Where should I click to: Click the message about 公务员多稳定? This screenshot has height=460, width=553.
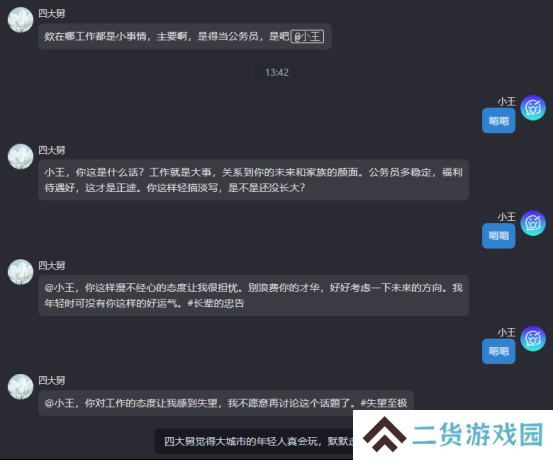coord(254,180)
